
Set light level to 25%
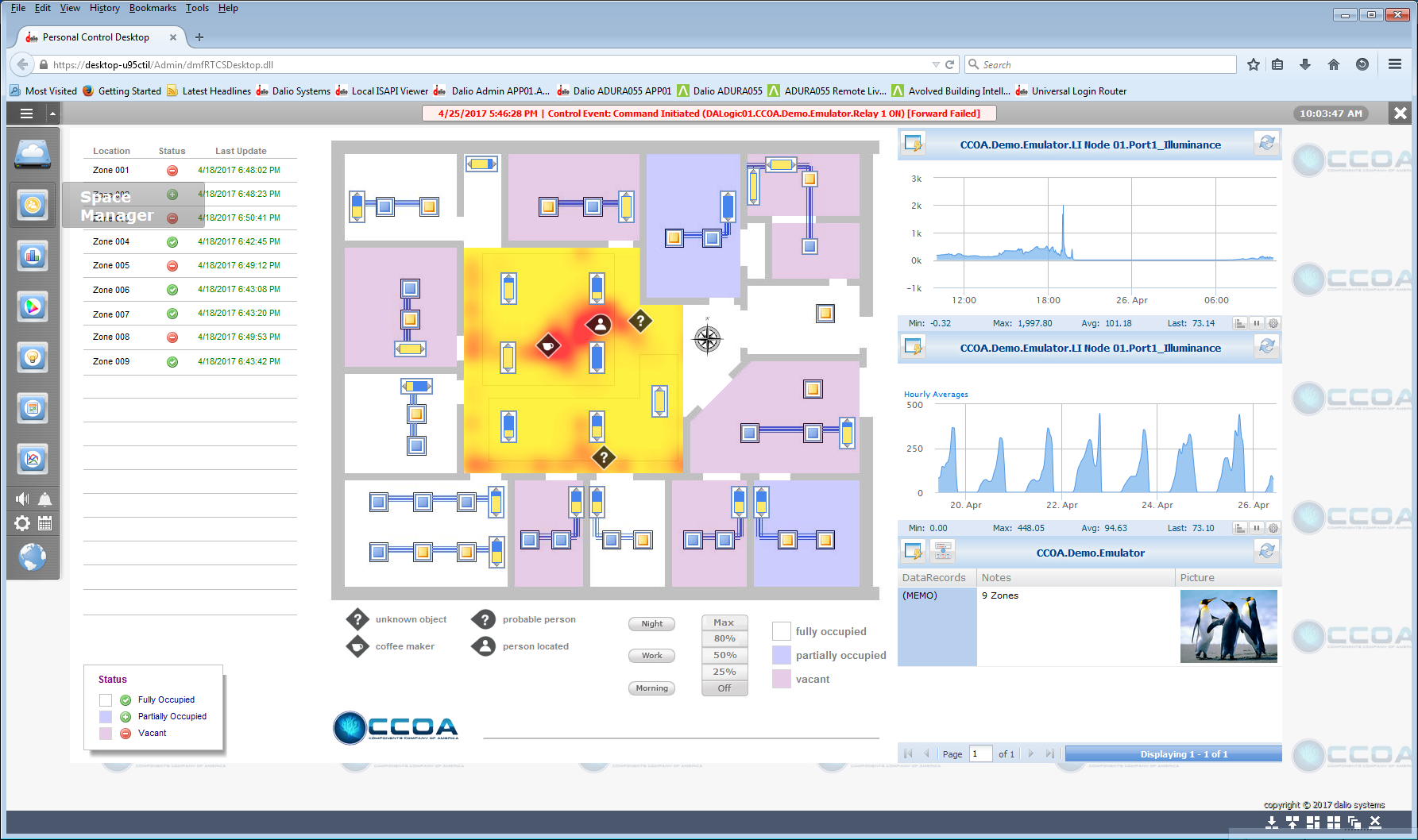[724, 672]
